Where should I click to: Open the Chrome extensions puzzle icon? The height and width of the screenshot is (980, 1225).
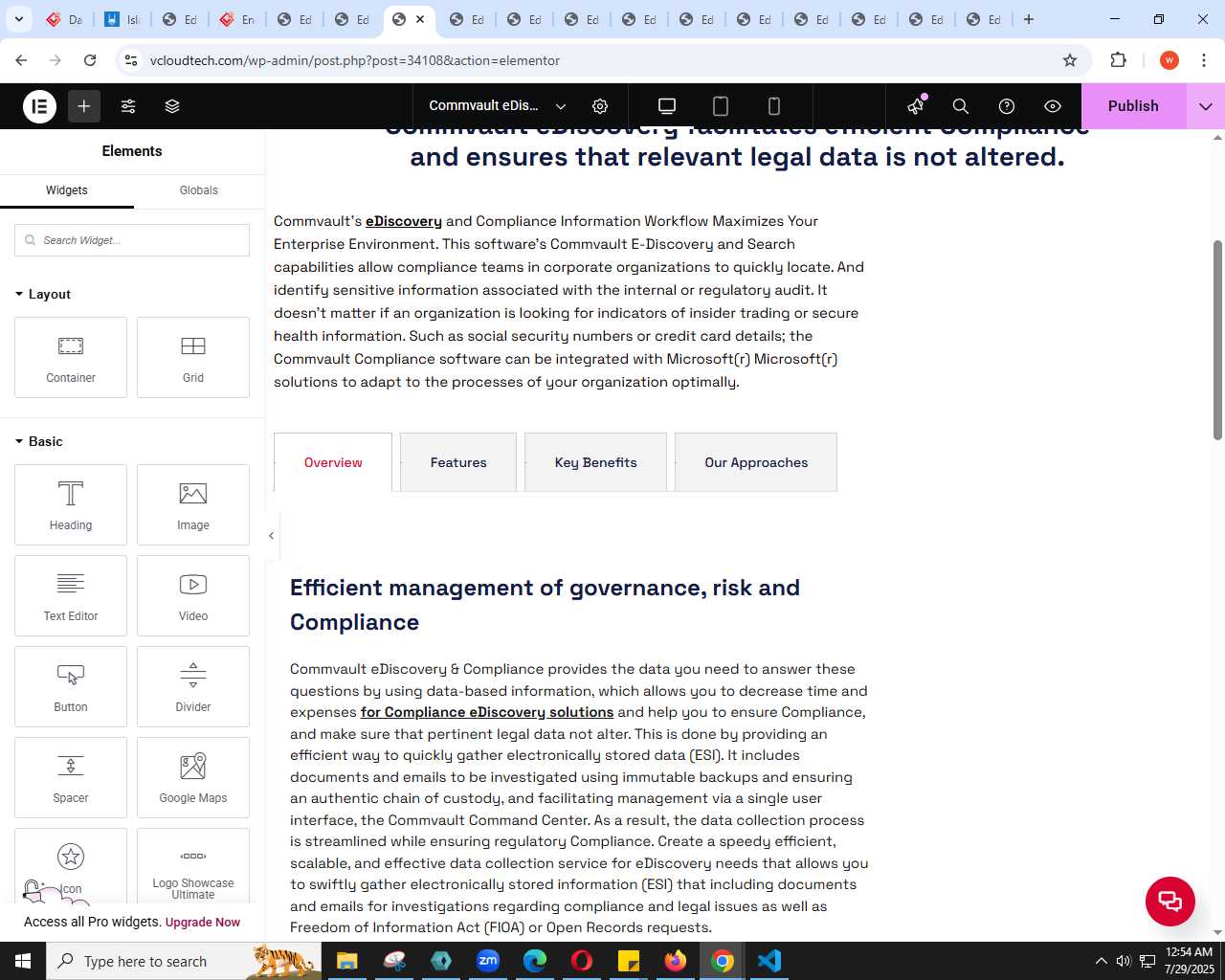(1118, 60)
